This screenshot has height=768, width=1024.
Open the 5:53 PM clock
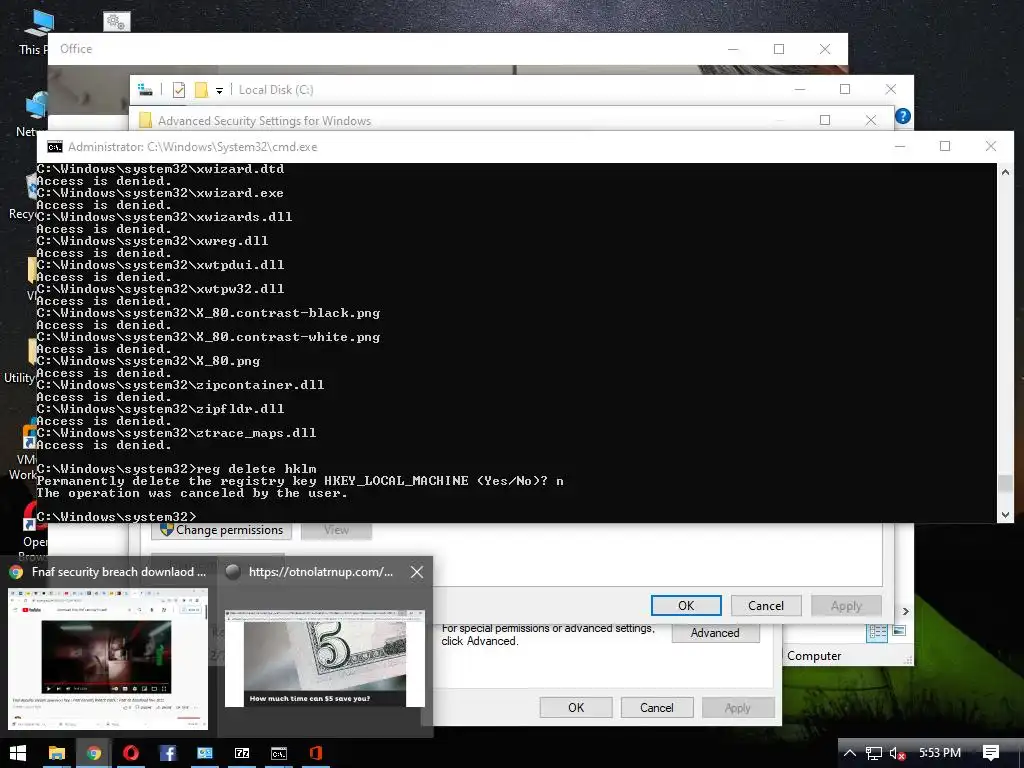coord(940,752)
